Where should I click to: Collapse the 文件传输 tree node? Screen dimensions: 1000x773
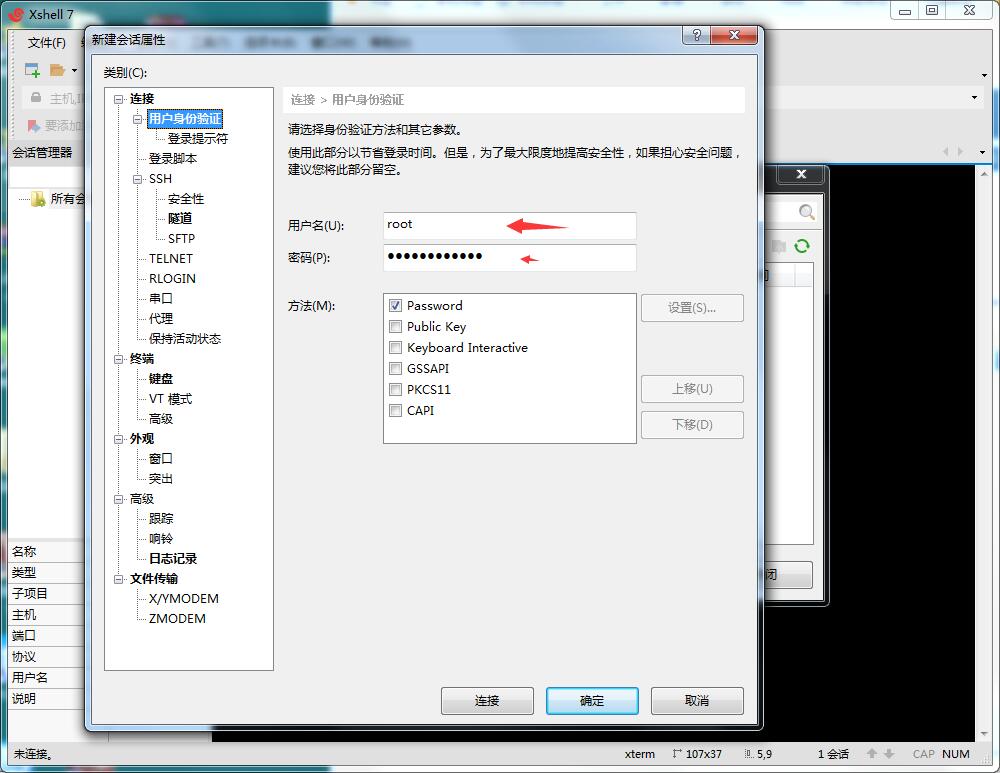click(x=119, y=579)
